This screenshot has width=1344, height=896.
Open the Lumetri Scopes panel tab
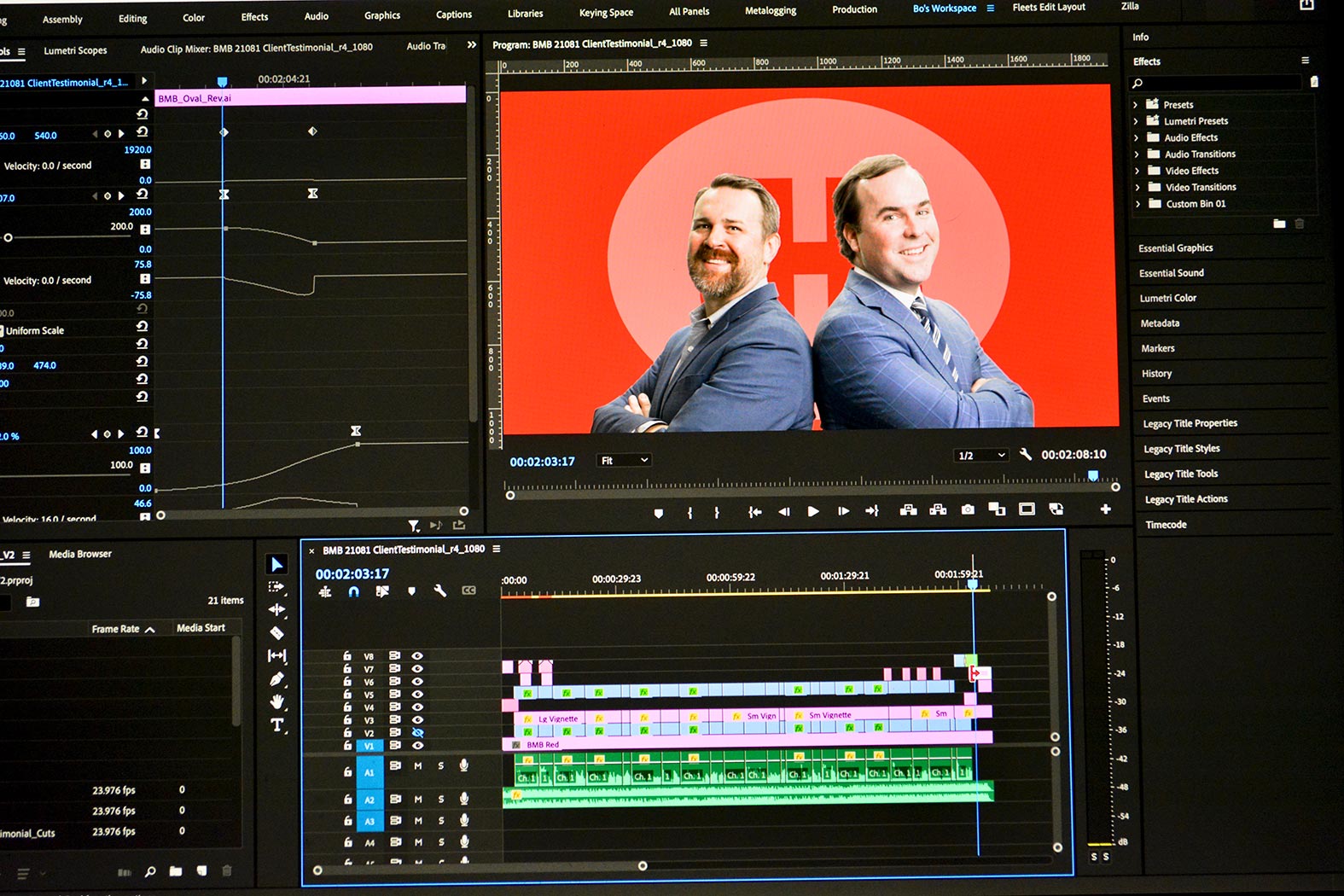point(75,50)
